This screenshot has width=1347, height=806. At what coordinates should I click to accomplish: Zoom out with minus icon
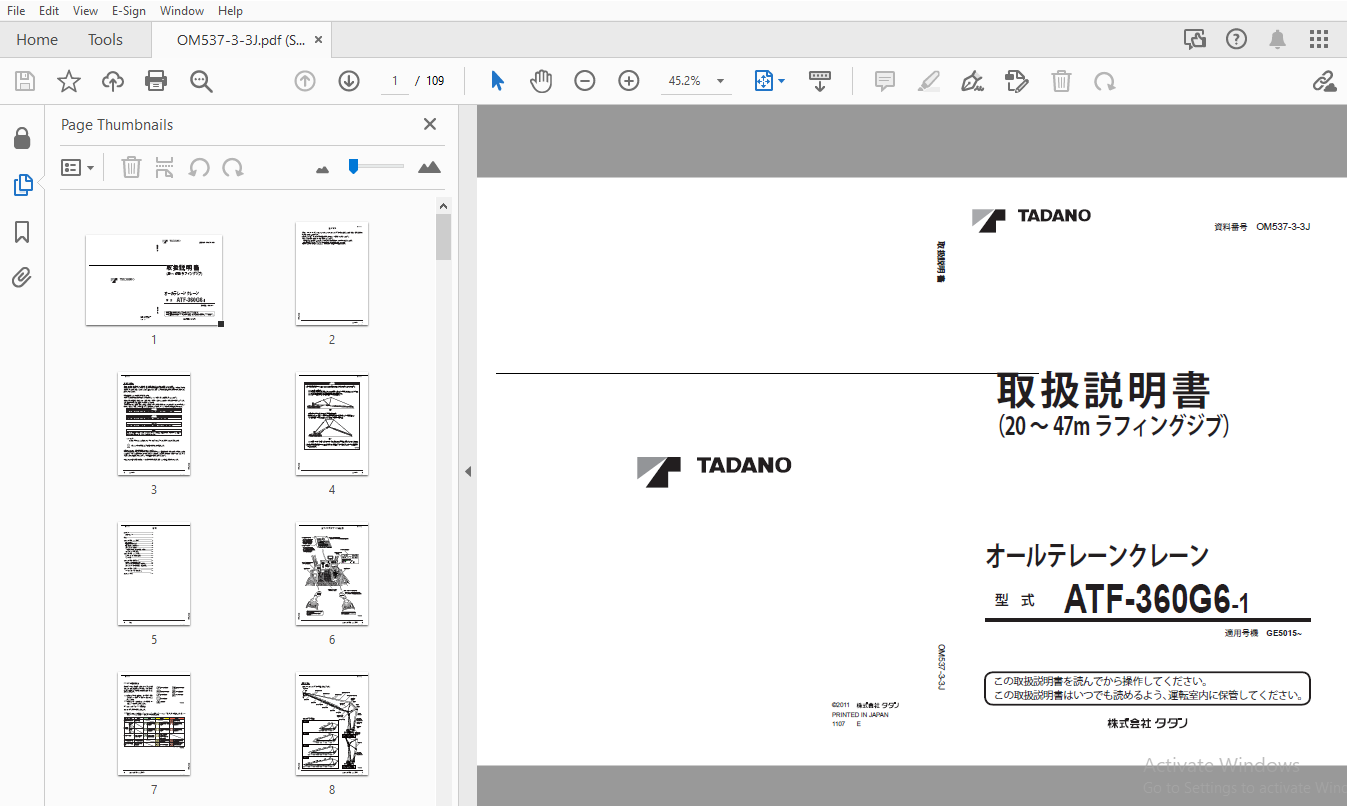(585, 81)
